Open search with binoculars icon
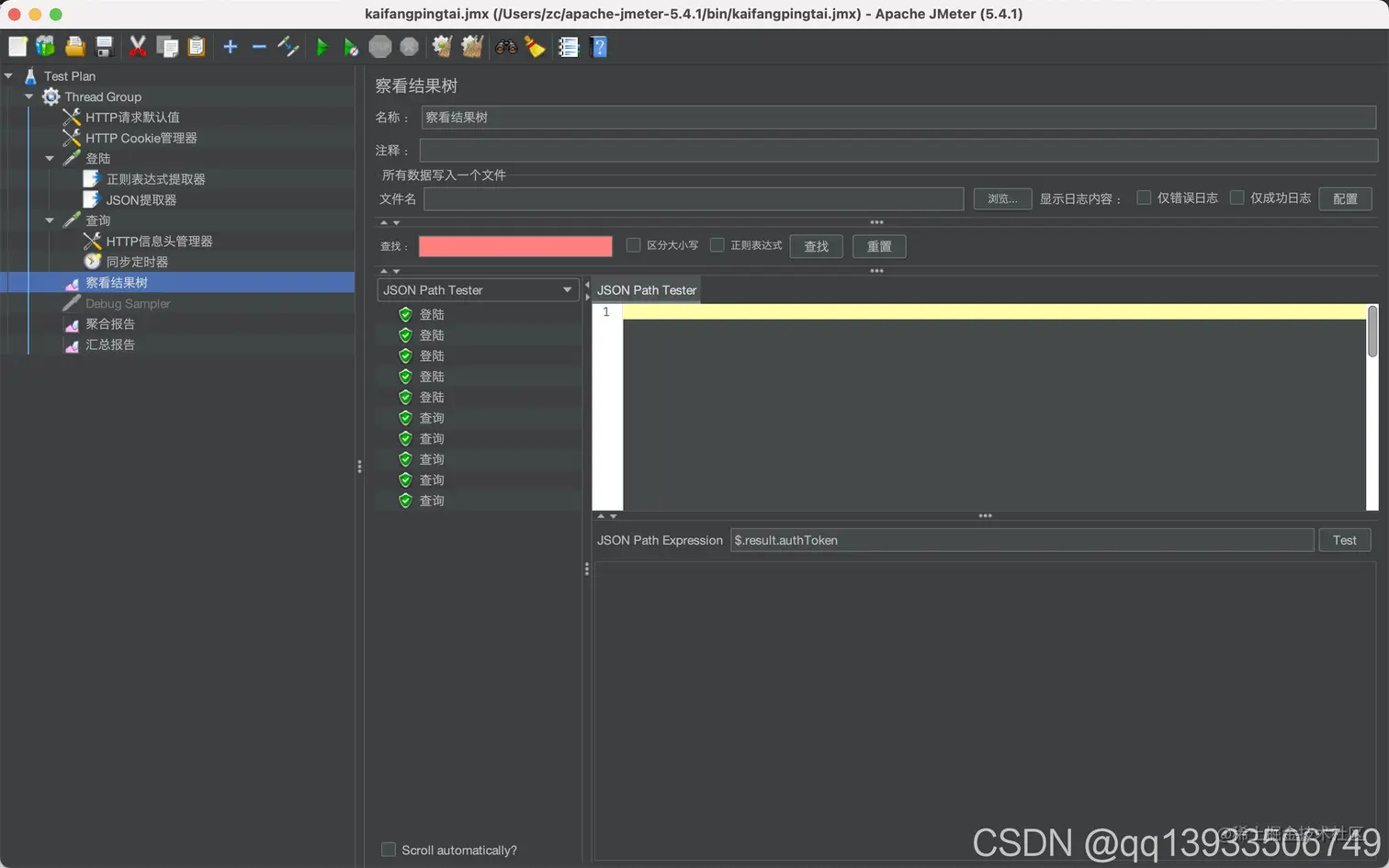 point(506,47)
